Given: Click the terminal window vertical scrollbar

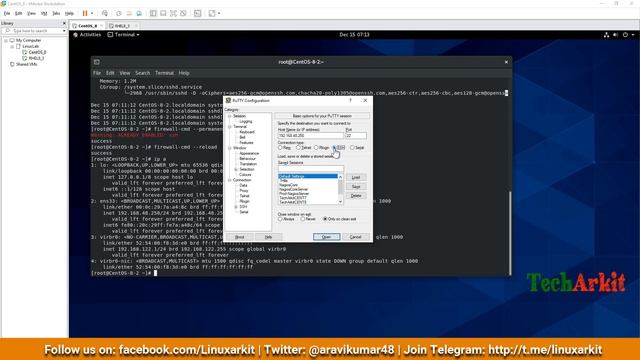Looking at the screenshot, I should point(510,233).
